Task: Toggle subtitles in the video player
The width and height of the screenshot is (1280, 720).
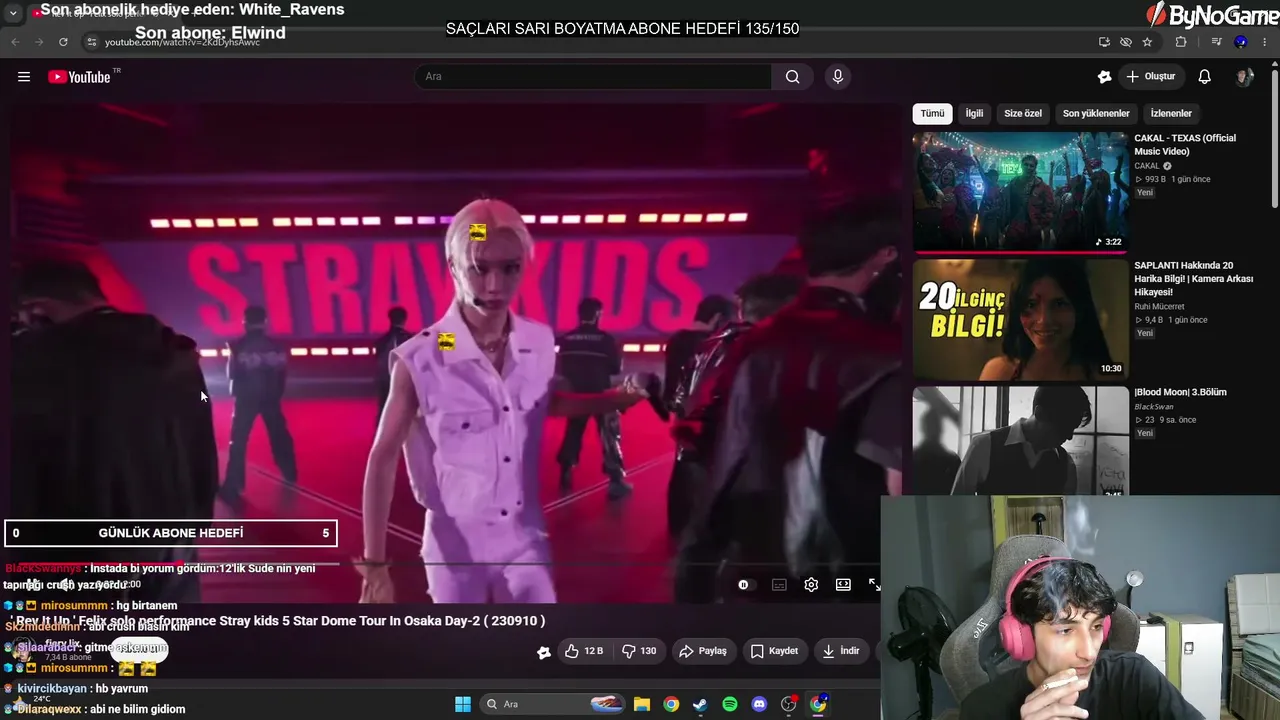Action: [x=779, y=585]
